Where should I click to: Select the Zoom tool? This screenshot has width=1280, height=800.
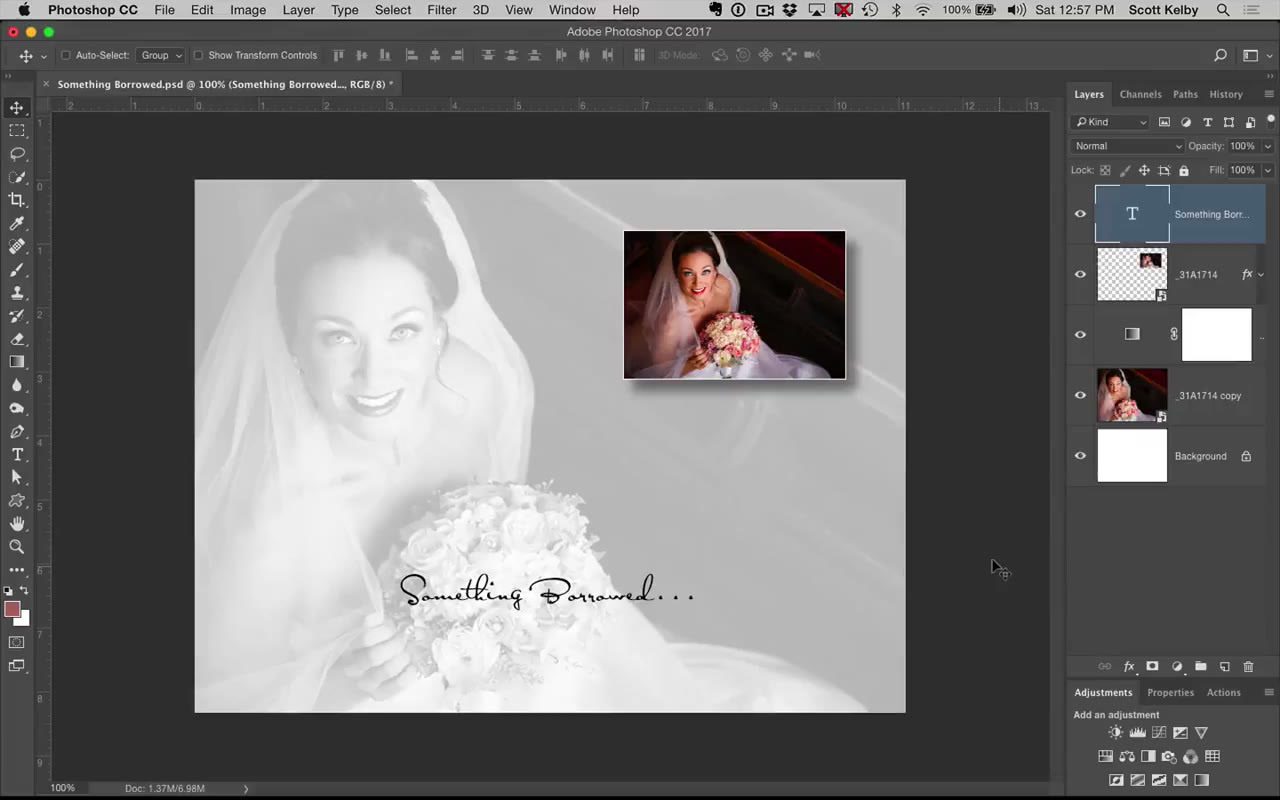click(17, 546)
